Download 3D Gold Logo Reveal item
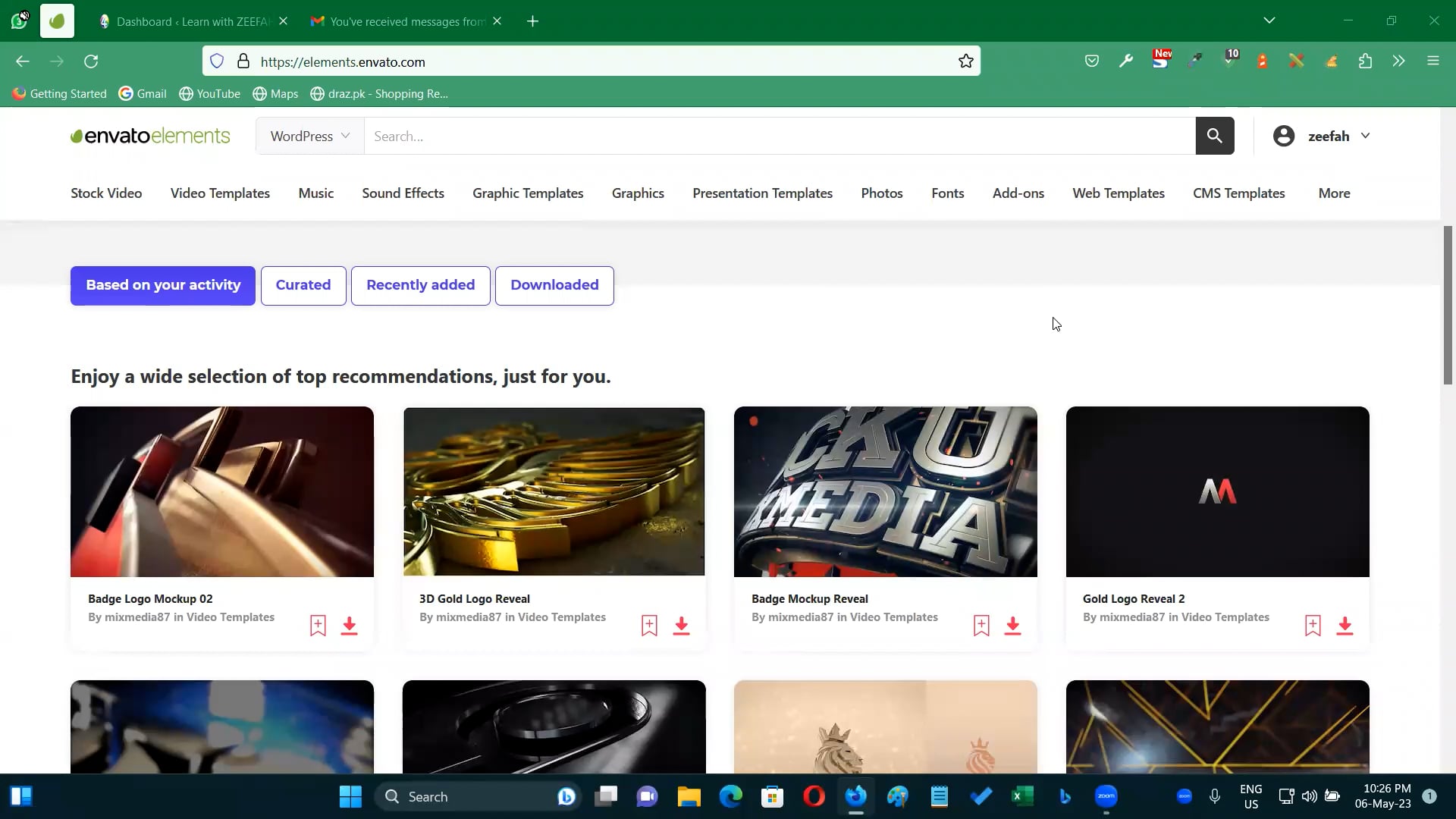Viewport: 1456px width, 819px height. (x=681, y=626)
